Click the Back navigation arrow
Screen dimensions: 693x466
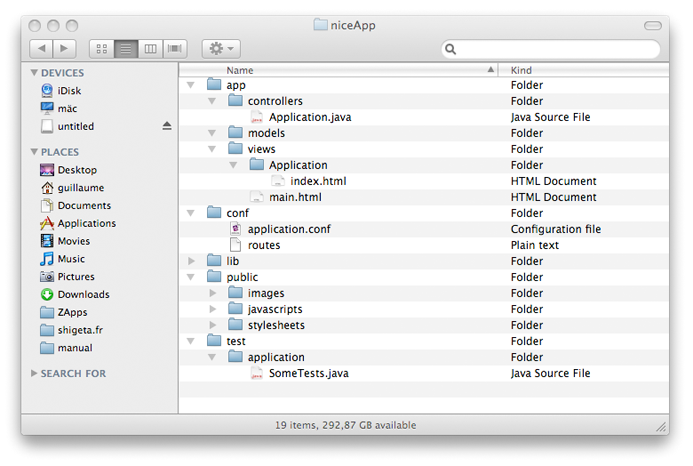point(42,48)
